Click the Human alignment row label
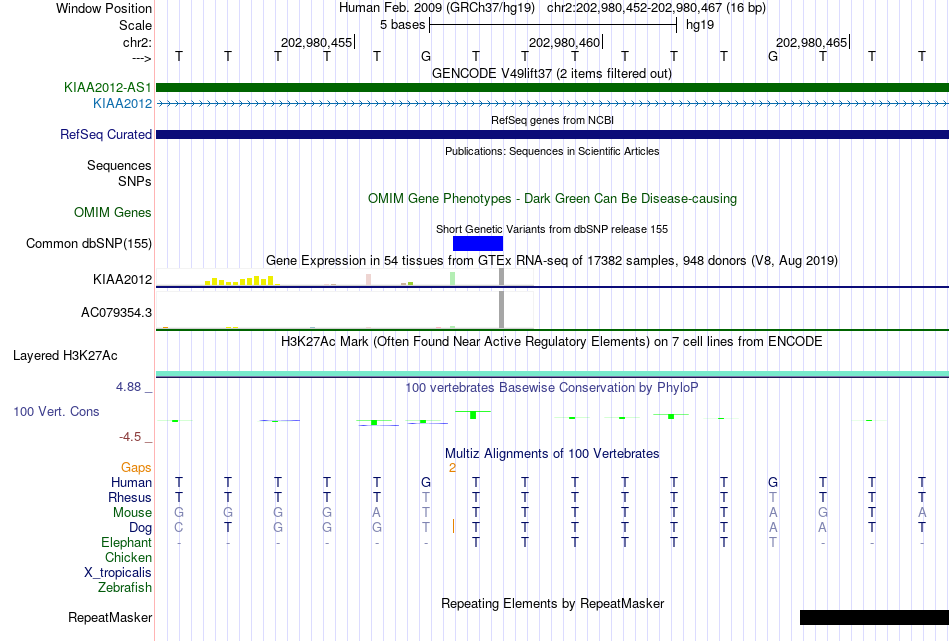Viewport: 950px width, 641px height. point(131,483)
